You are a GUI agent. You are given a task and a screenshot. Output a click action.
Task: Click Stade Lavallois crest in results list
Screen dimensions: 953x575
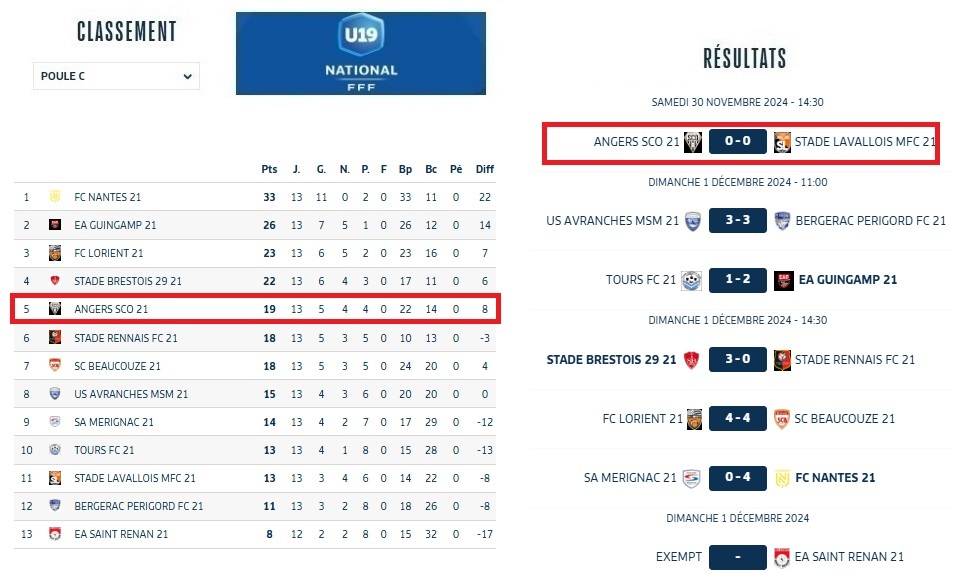pos(782,142)
